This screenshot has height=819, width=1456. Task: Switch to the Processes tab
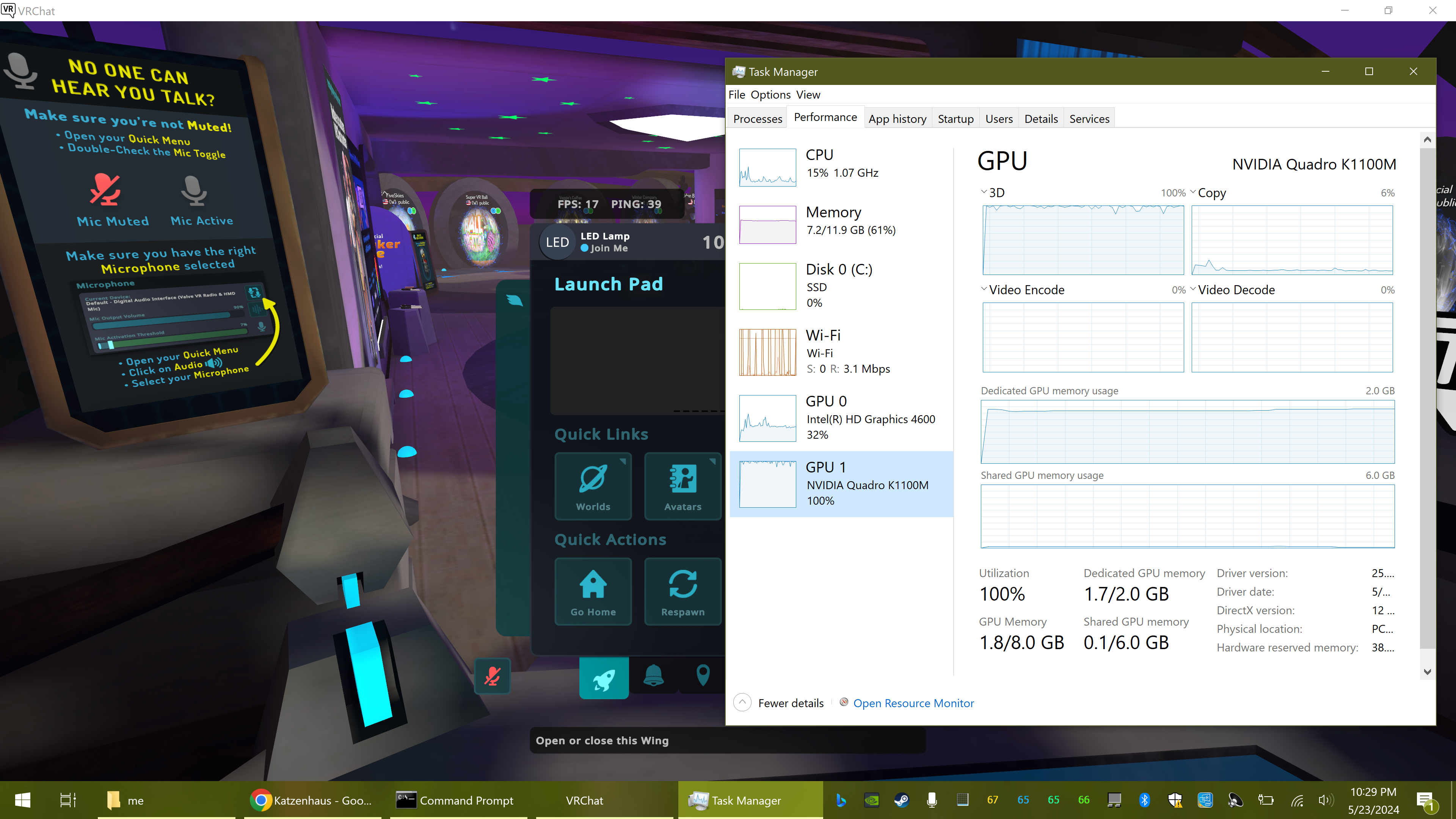coord(758,119)
